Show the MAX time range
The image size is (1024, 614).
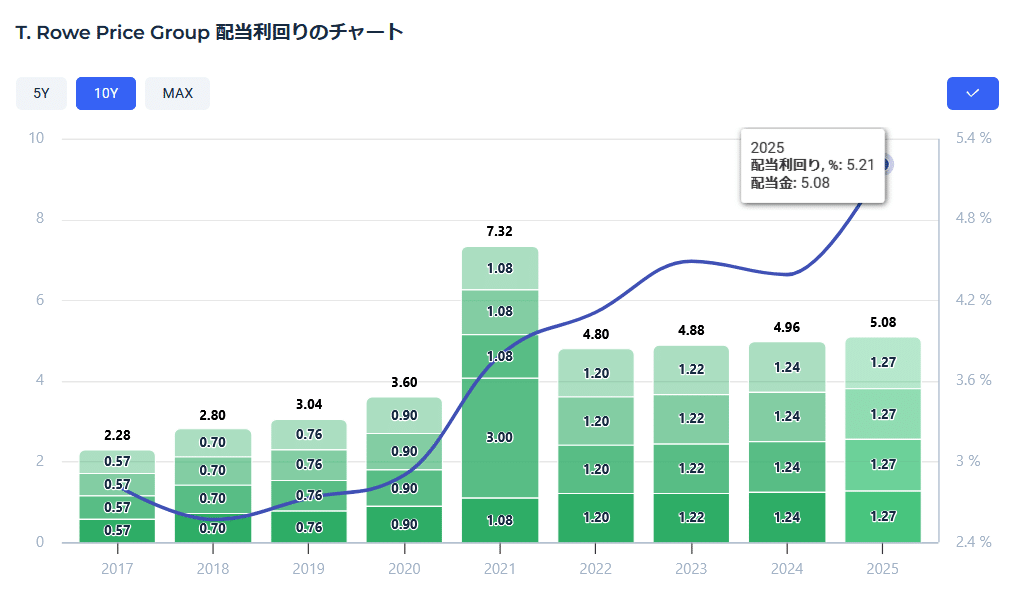(177, 93)
